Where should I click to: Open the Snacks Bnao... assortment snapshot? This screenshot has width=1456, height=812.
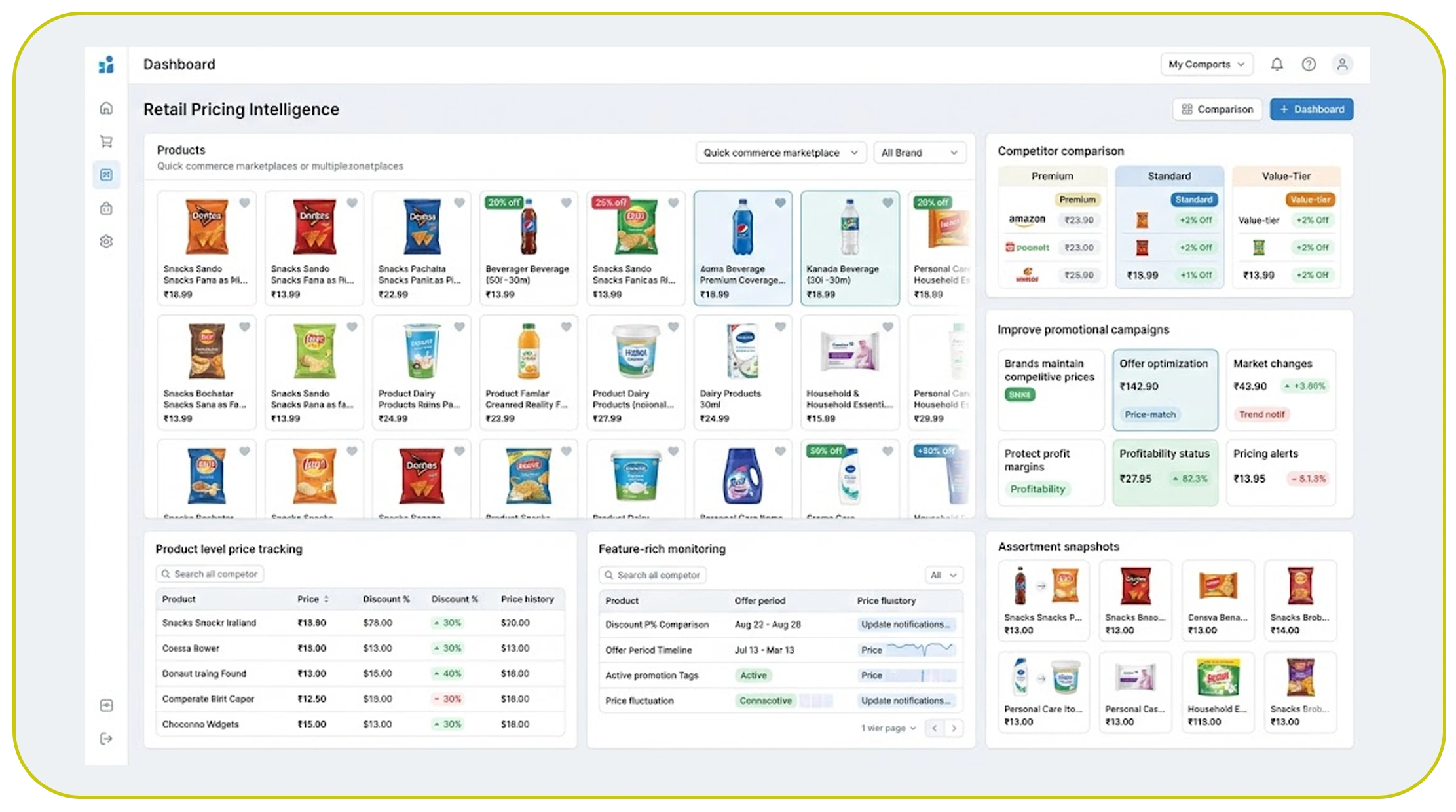pos(1135,600)
